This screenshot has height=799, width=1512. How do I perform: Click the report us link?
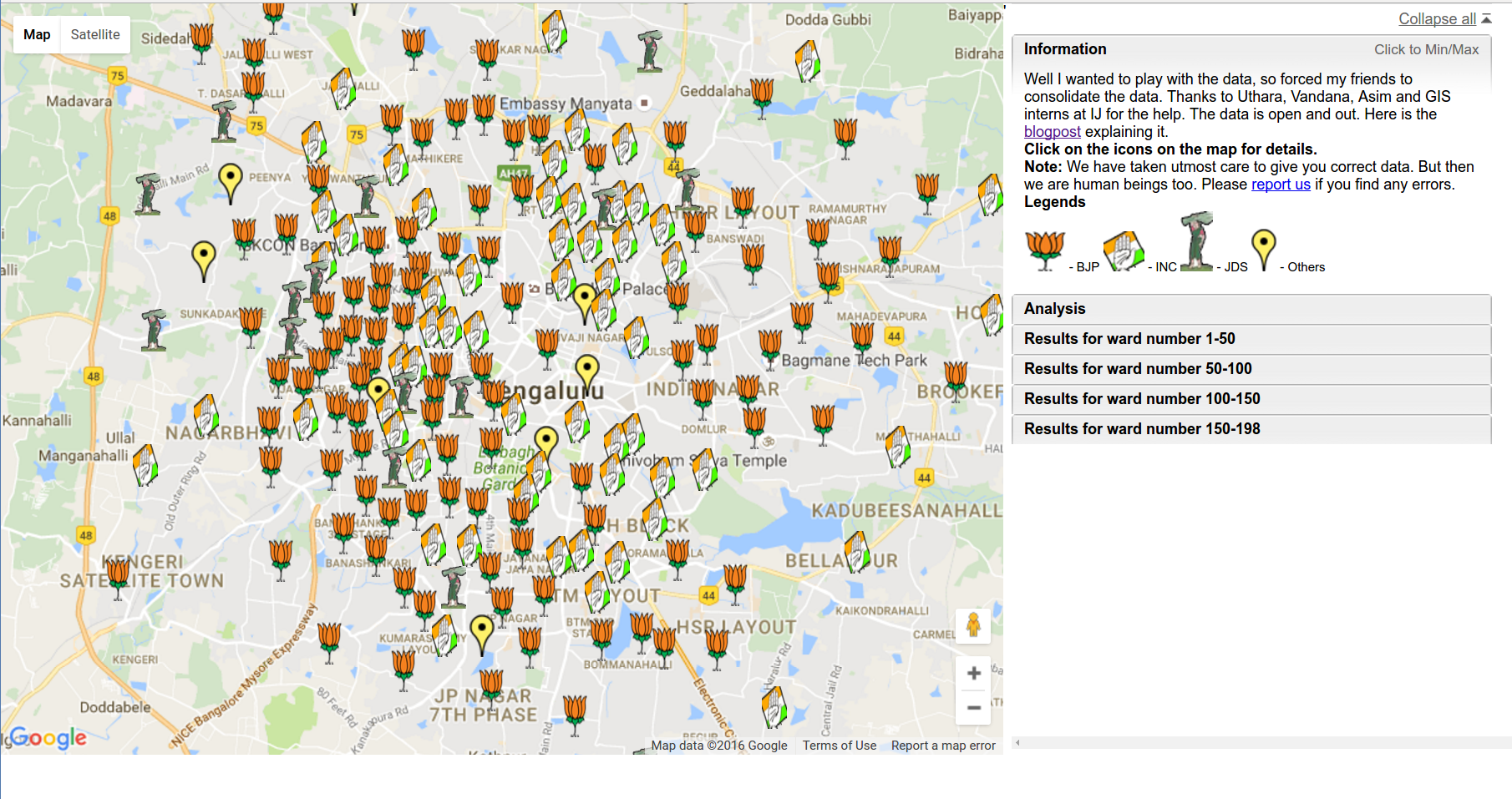(x=1281, y=184)
